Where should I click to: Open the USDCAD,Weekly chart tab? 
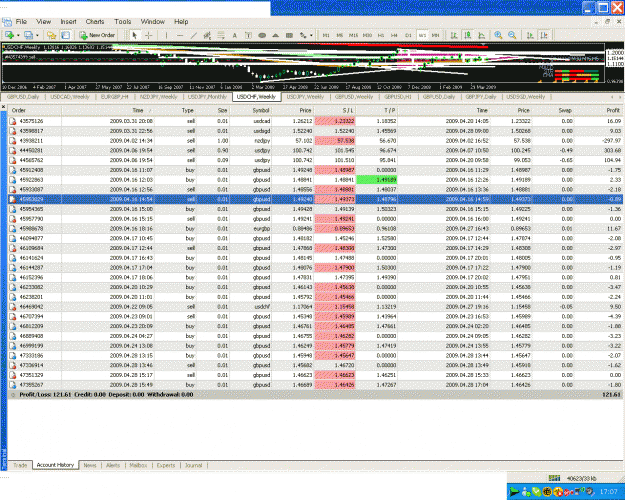(70, 97)
